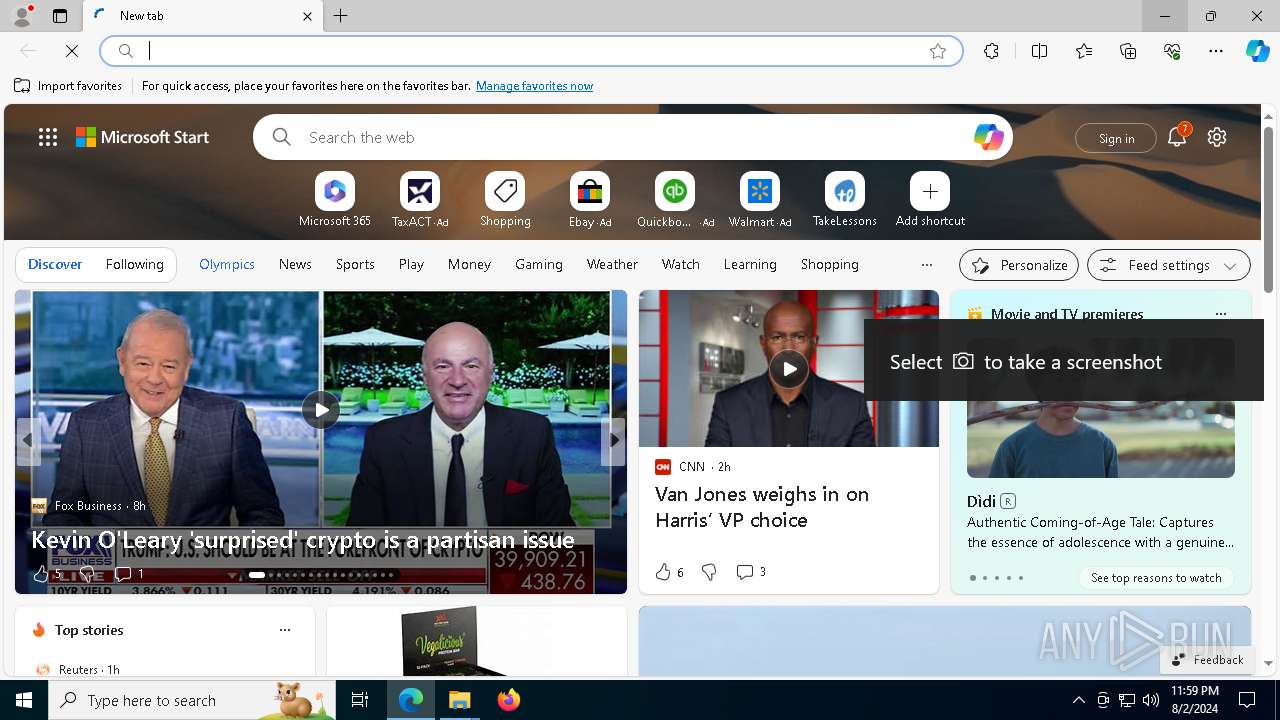Click the Microsoft Start logo
The width and height of the screenshot is (1280, 720).
[x=143, y=137]
